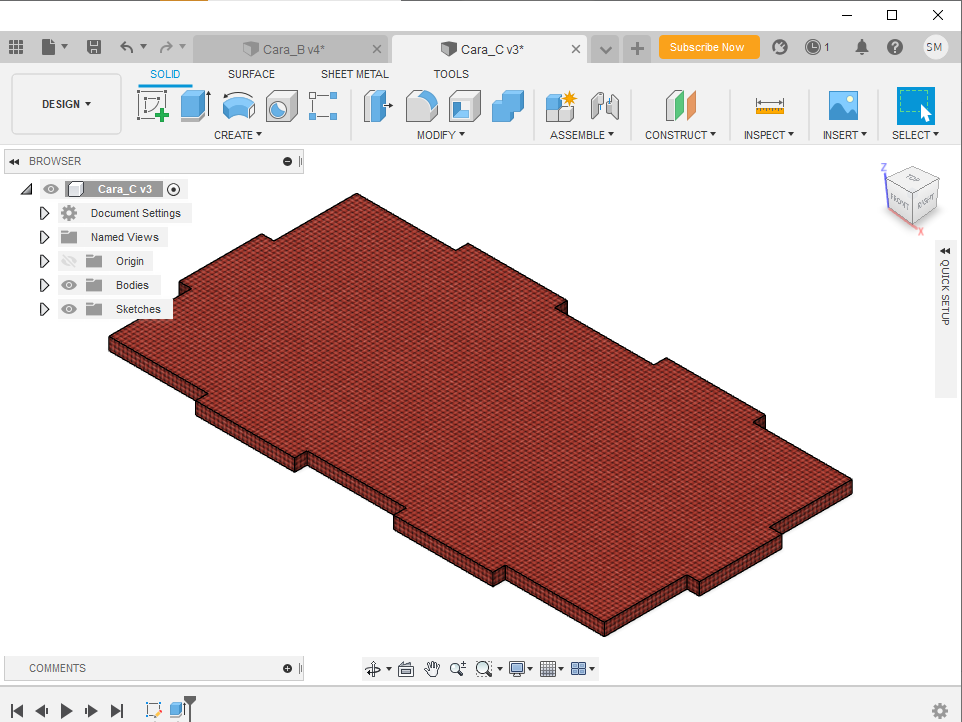Close the Cara_C v3 tab
Screen dimensions: 962x722
click(x=575, y=49)
